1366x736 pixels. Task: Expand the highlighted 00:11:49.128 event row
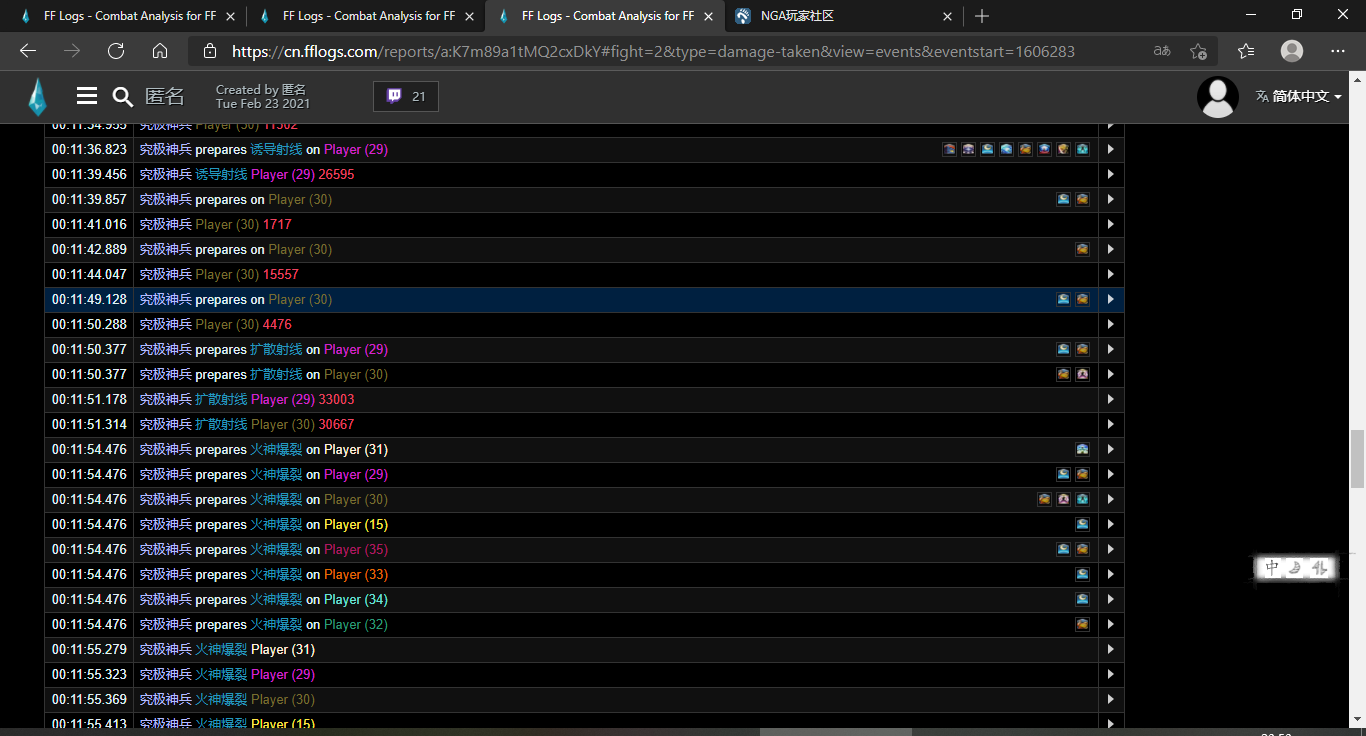[x=1110, y=300]
